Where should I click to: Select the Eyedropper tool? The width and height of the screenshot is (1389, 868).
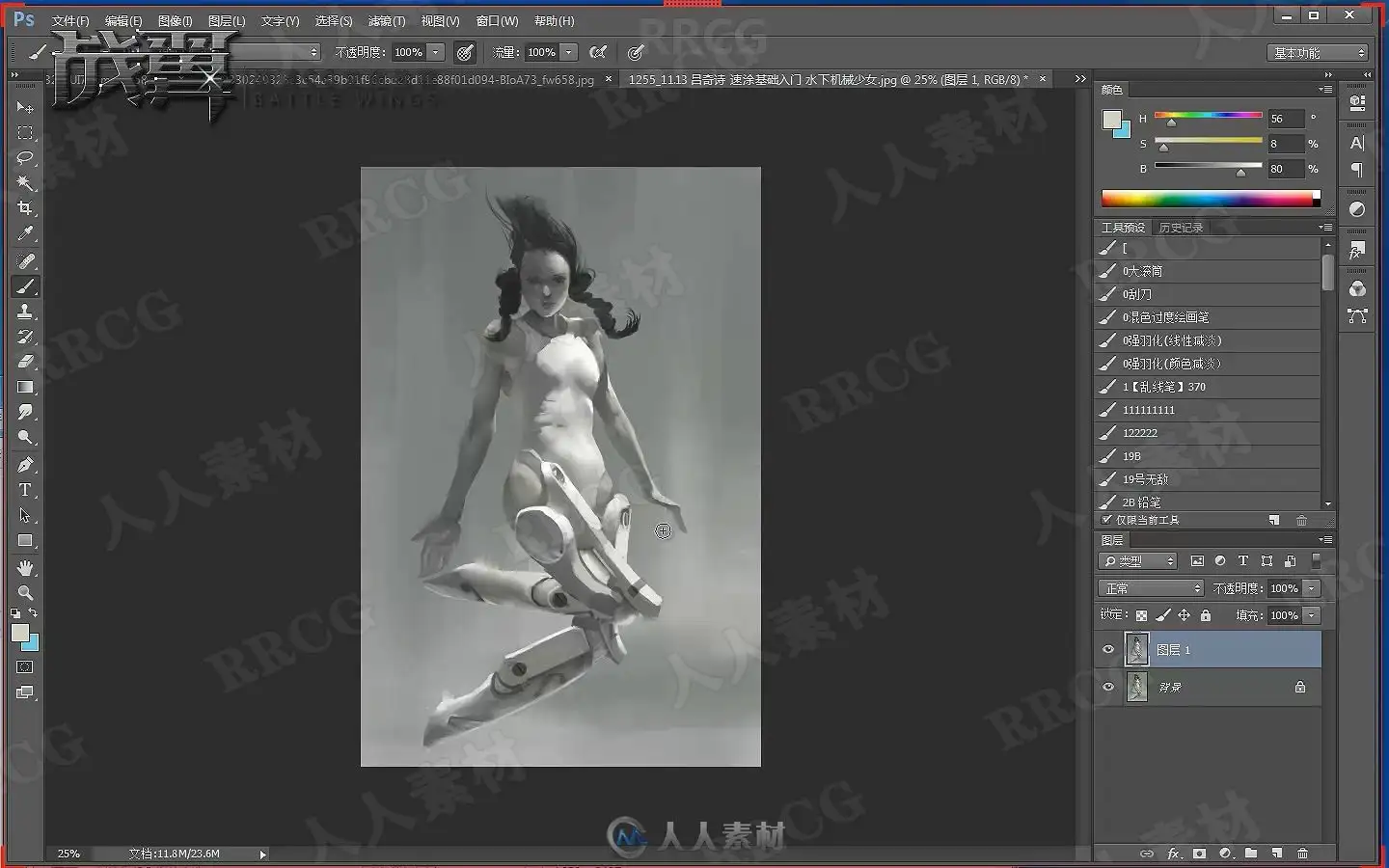coord(25,233)
